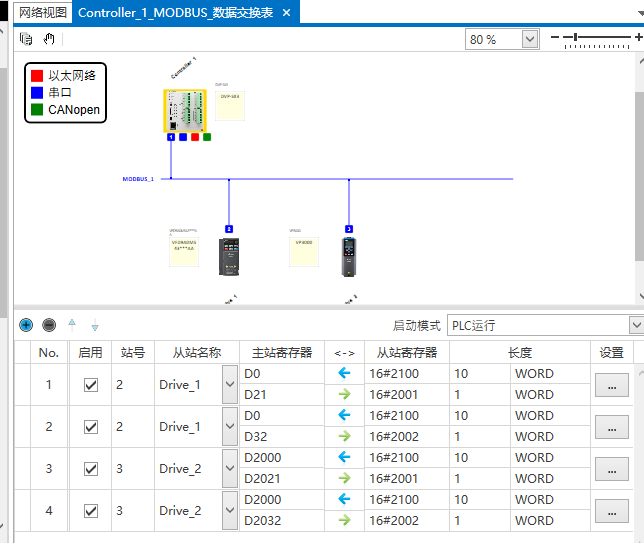The height and width of the screenshot is (543, 644).
Task: Select the hand pan tool icon
Action: click(49, 39)
